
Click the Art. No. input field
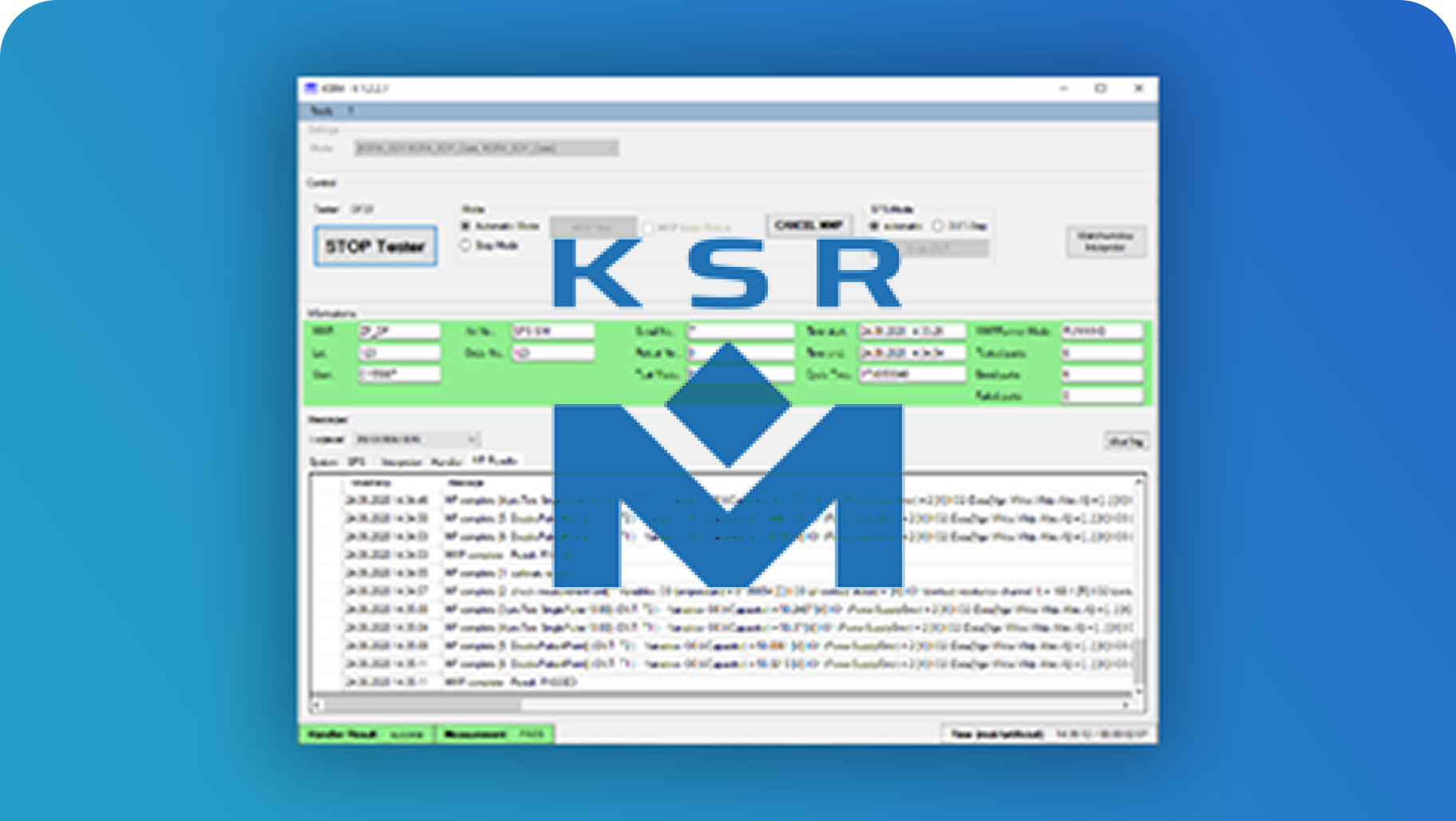click(552, 331)
